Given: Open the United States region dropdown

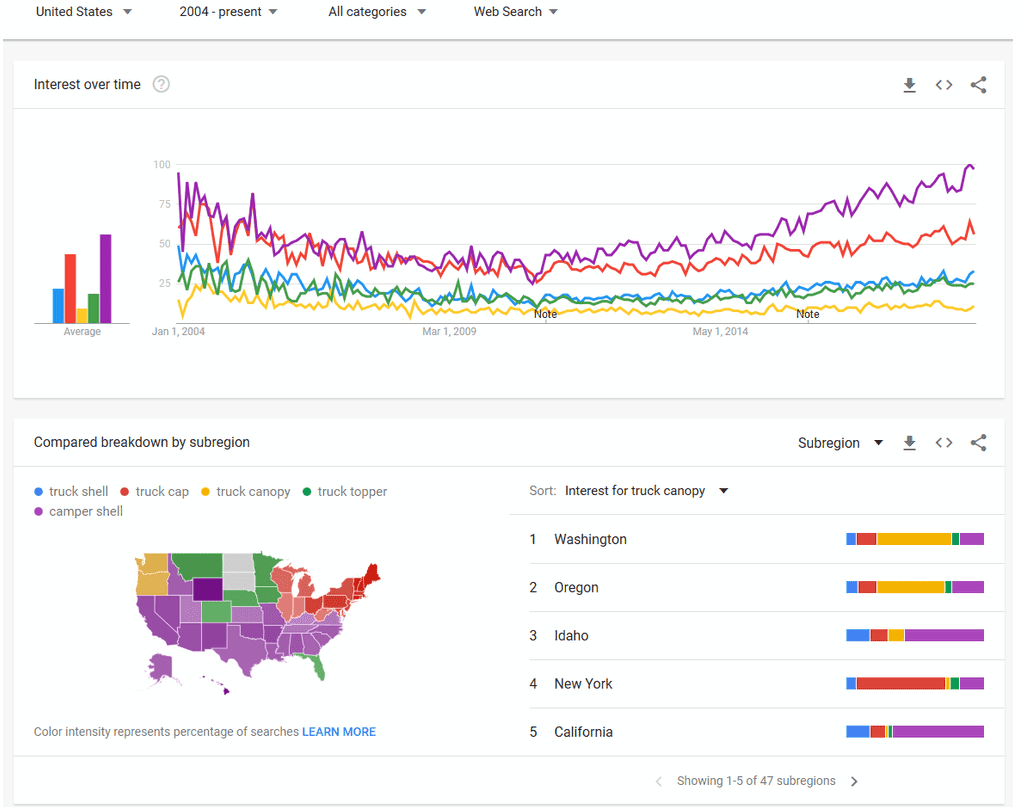Looking at the screenshot, I should pos(84,12).
